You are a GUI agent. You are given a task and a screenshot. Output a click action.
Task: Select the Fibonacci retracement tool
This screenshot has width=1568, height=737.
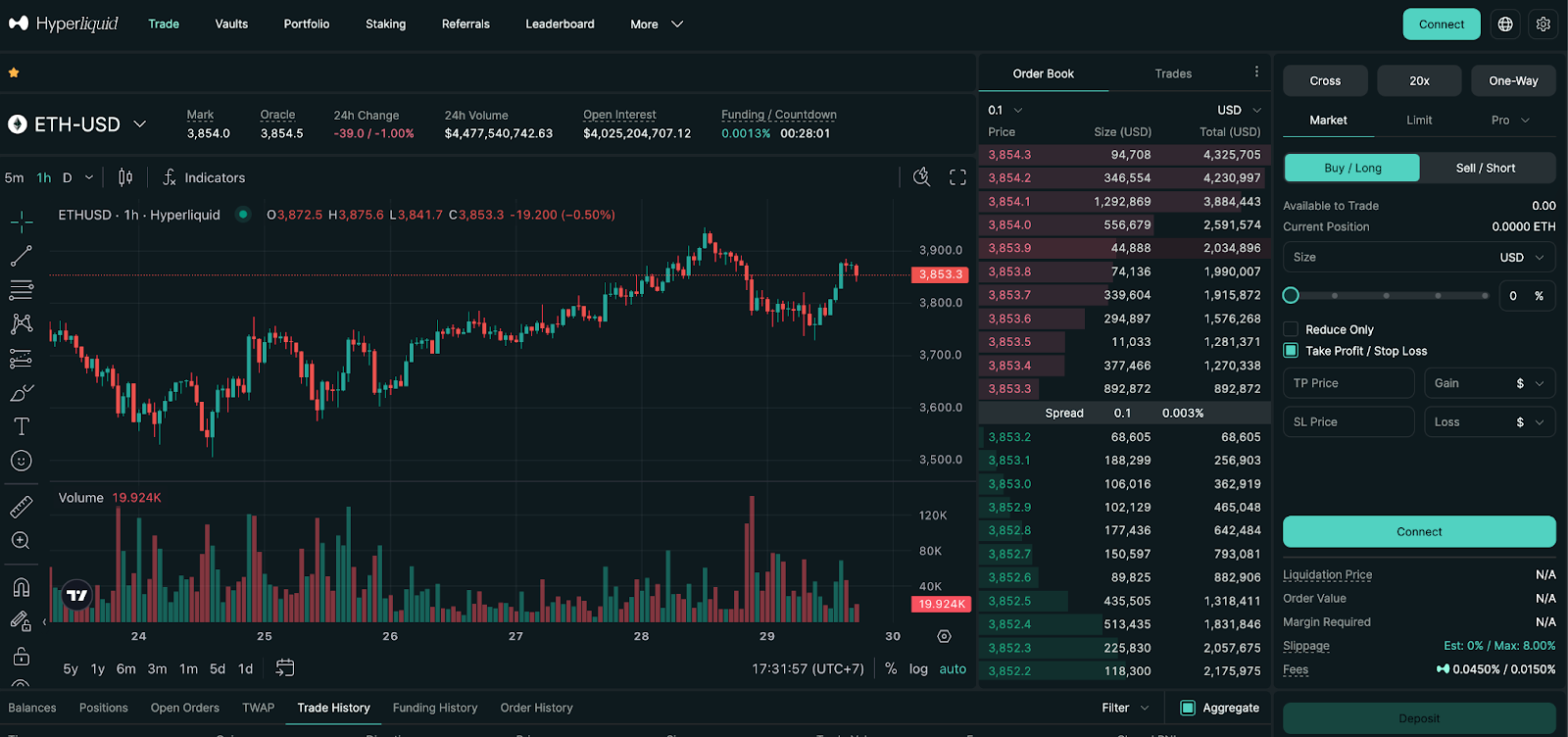coord(22,290)
